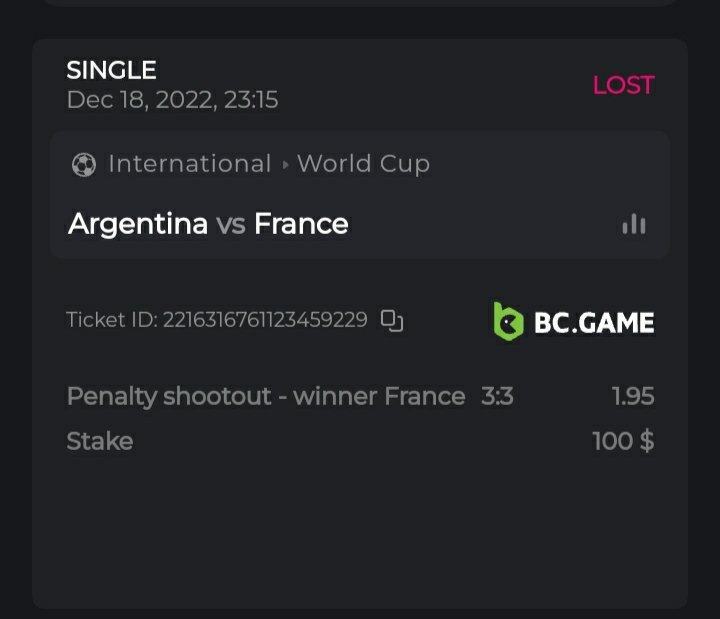This screenshot has height=619, width=720.
Task: Open the International category link
Action: 189,164
